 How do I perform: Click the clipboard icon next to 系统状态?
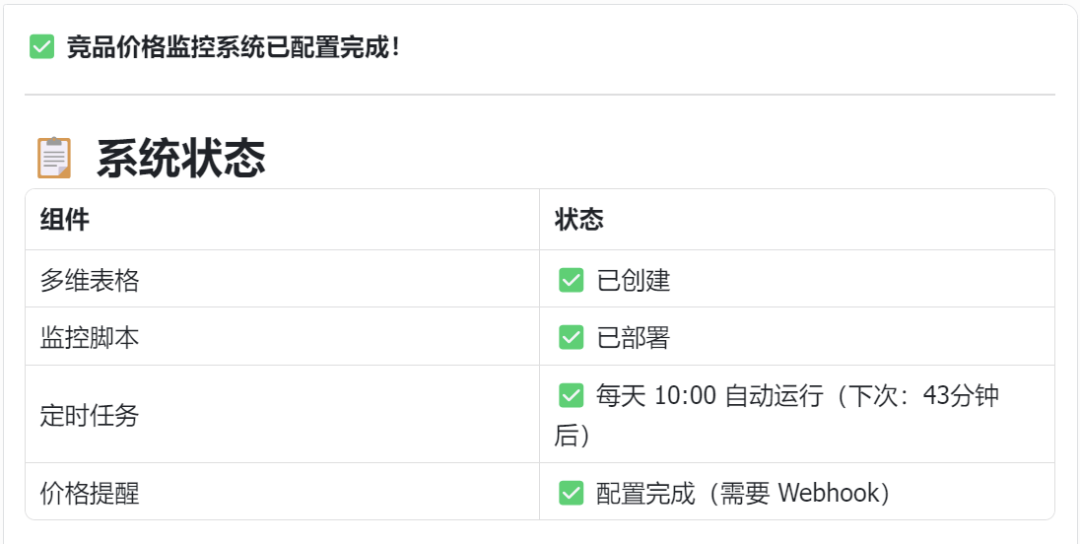[x=54, y=158]
